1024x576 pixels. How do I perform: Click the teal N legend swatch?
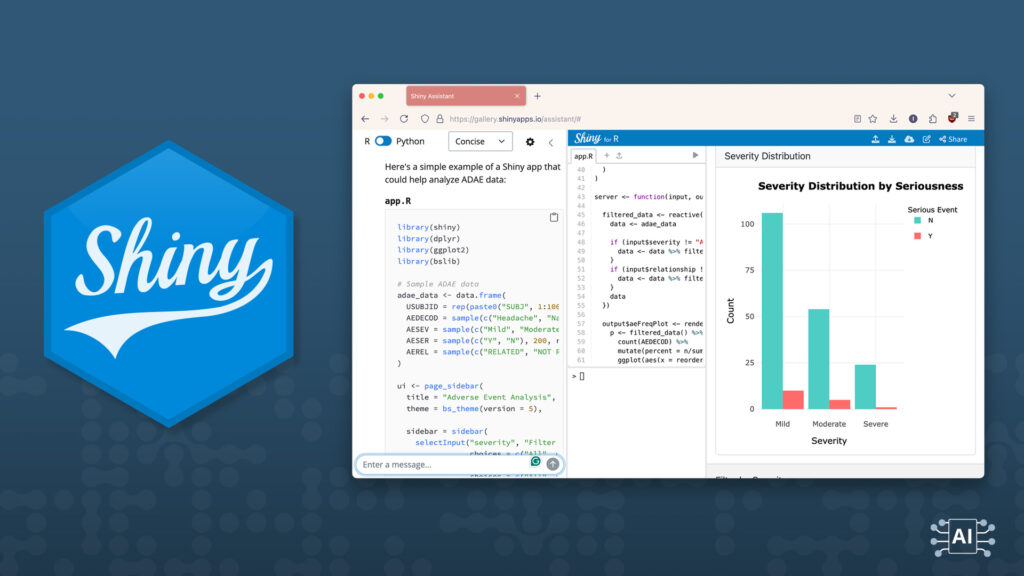[x=917, y=220]
